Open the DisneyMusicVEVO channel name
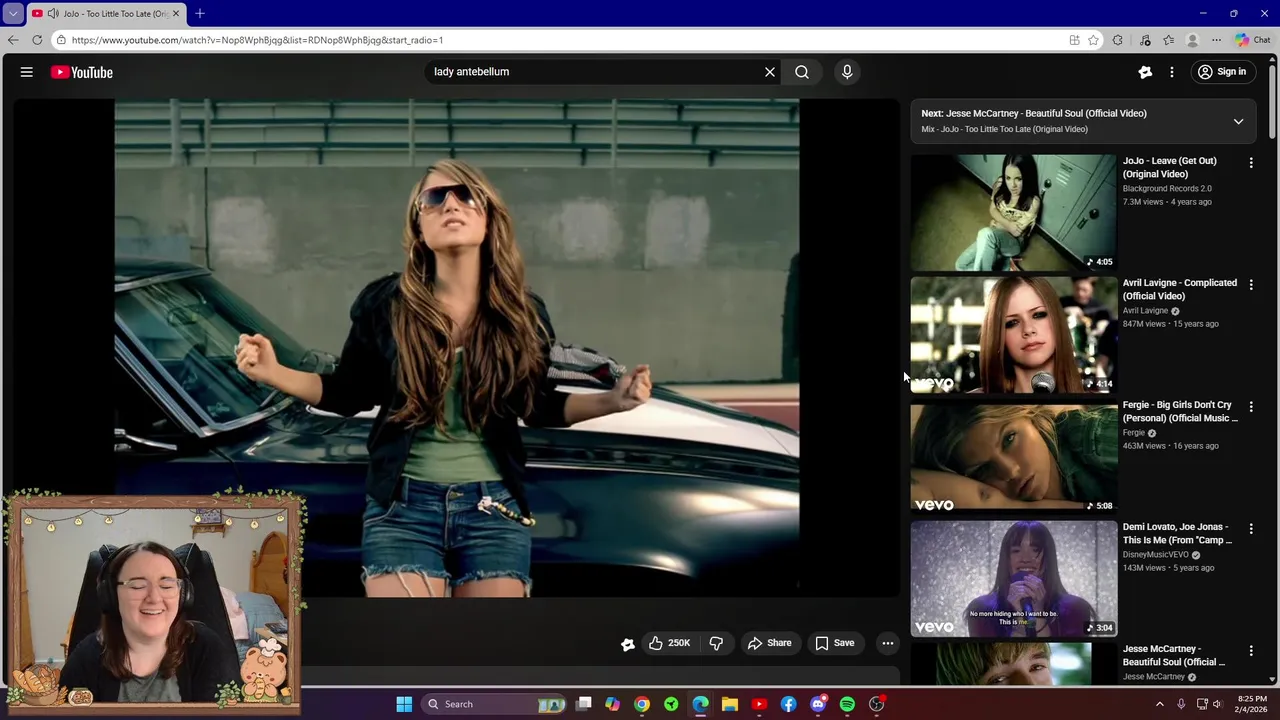The image size is (1280, 720). click(1155, 555)
